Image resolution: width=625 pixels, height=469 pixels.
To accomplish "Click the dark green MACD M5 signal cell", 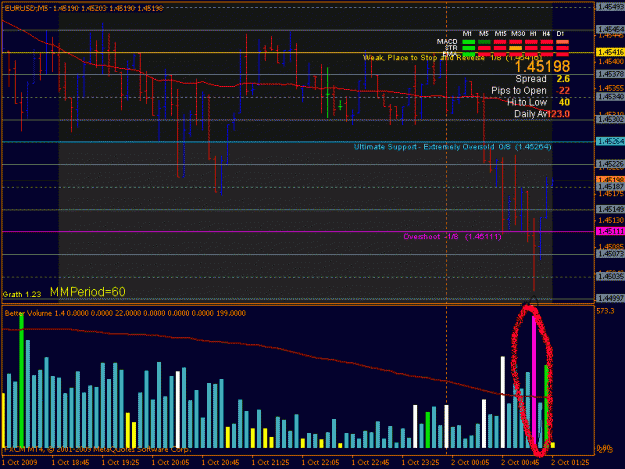I will point(484,42).
